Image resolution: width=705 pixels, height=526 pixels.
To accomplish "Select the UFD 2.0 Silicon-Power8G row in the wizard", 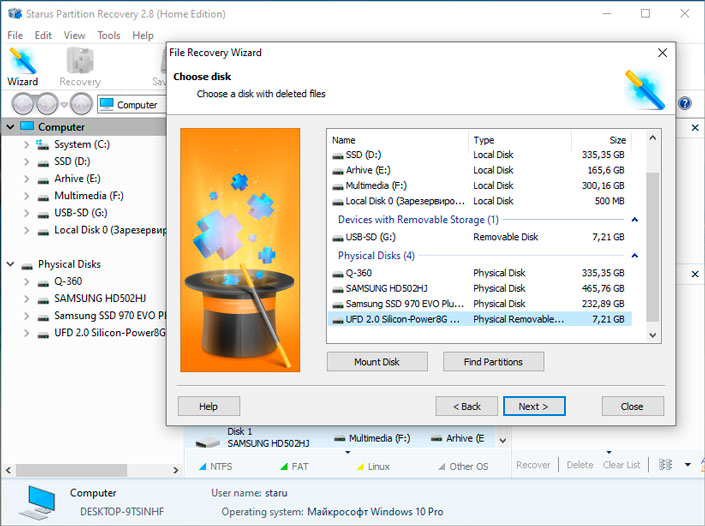I will [480, 319].
